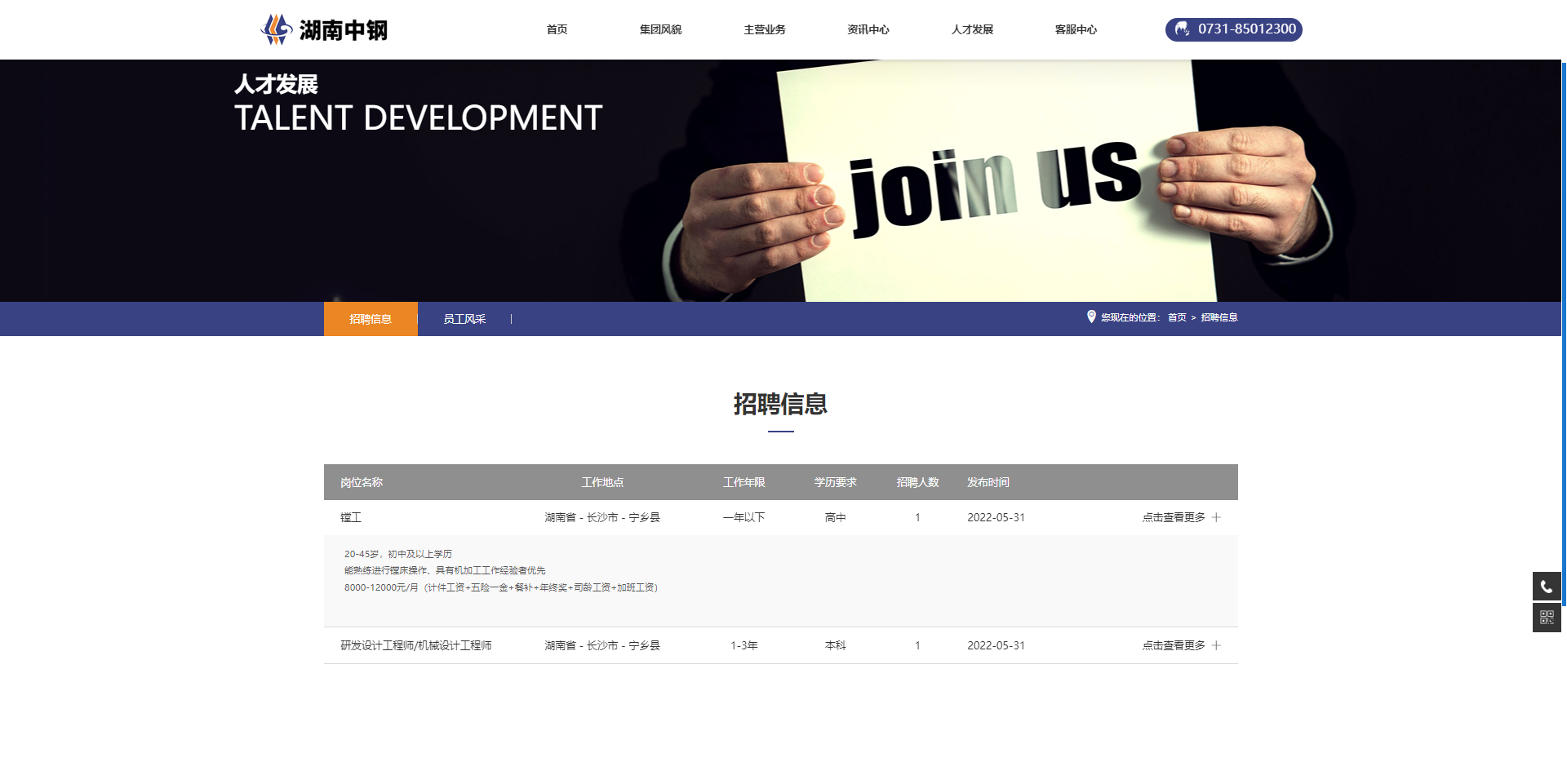Select the 招聘信息 orange tab
The width and height of the screenshot is (1567, 784).
[x=371, y=319]
